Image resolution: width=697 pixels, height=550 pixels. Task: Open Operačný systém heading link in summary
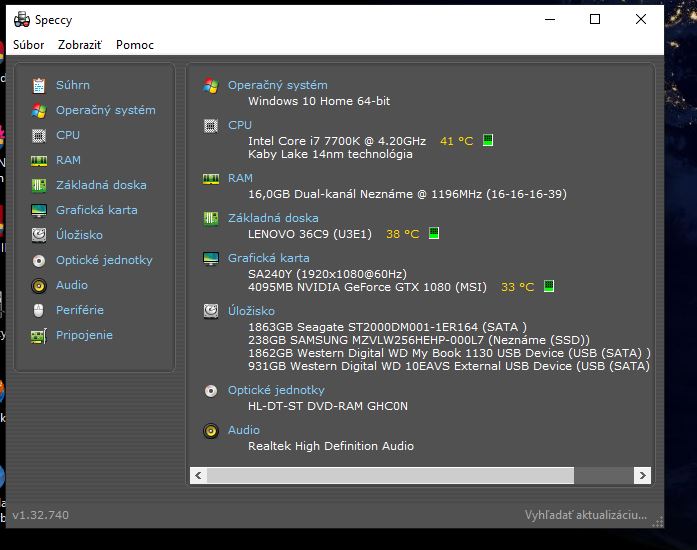[277, 85]
